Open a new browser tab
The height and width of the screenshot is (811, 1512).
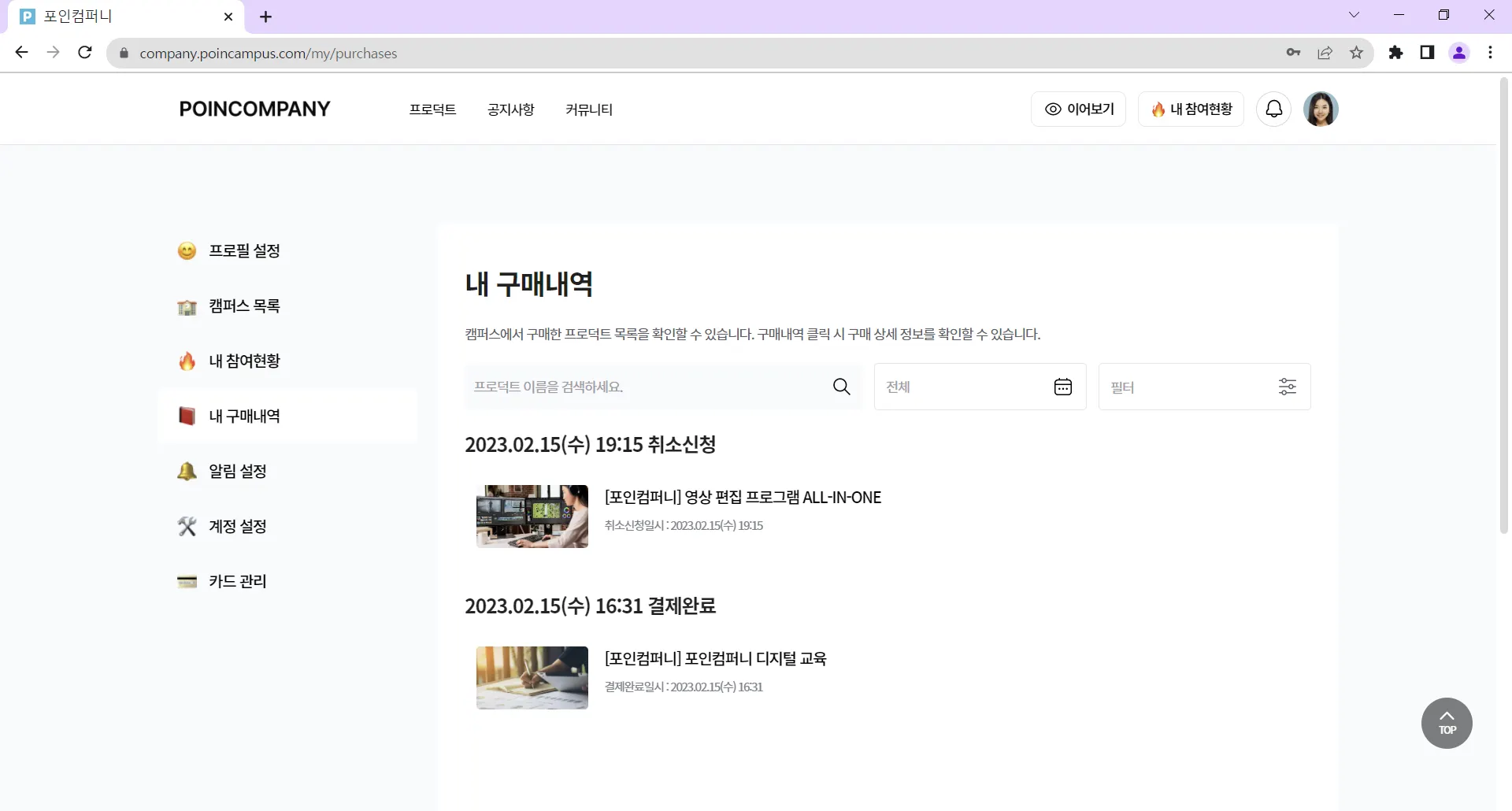pyautogui.click(x=265, y=17)
